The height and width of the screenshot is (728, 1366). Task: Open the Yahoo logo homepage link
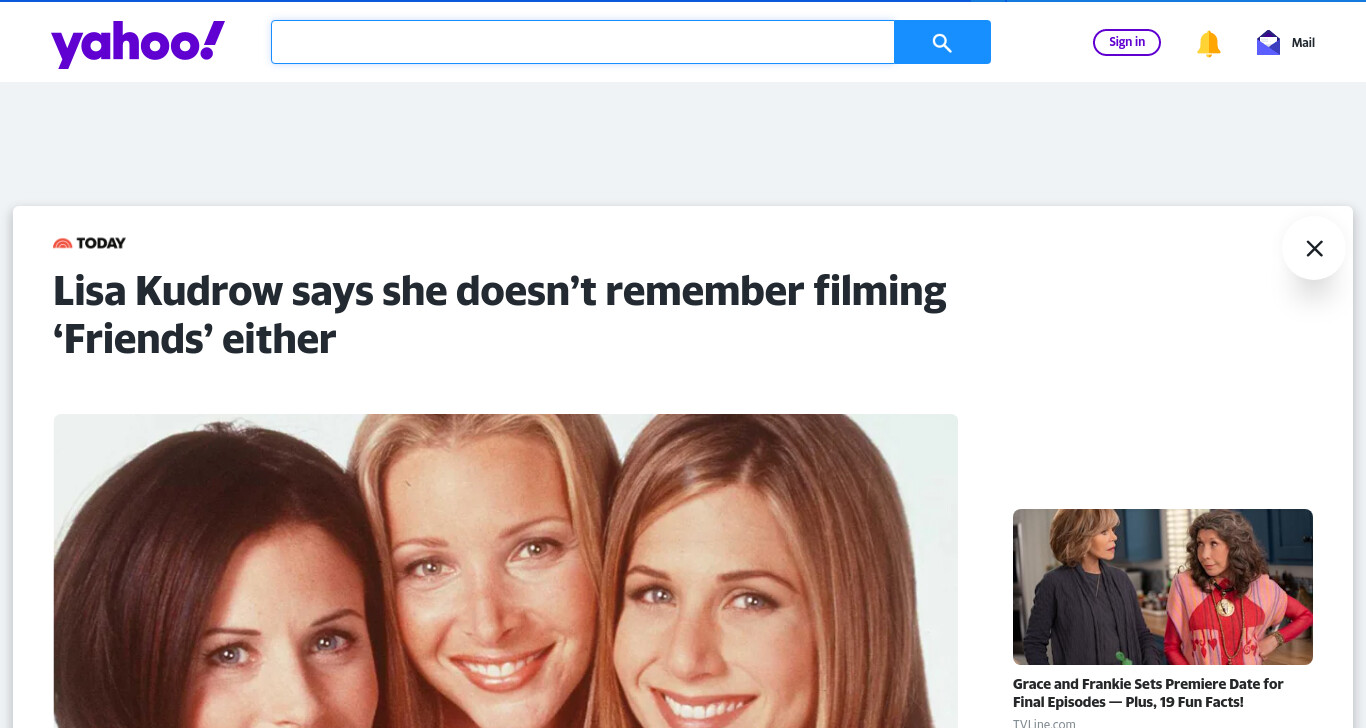(138, 44)
